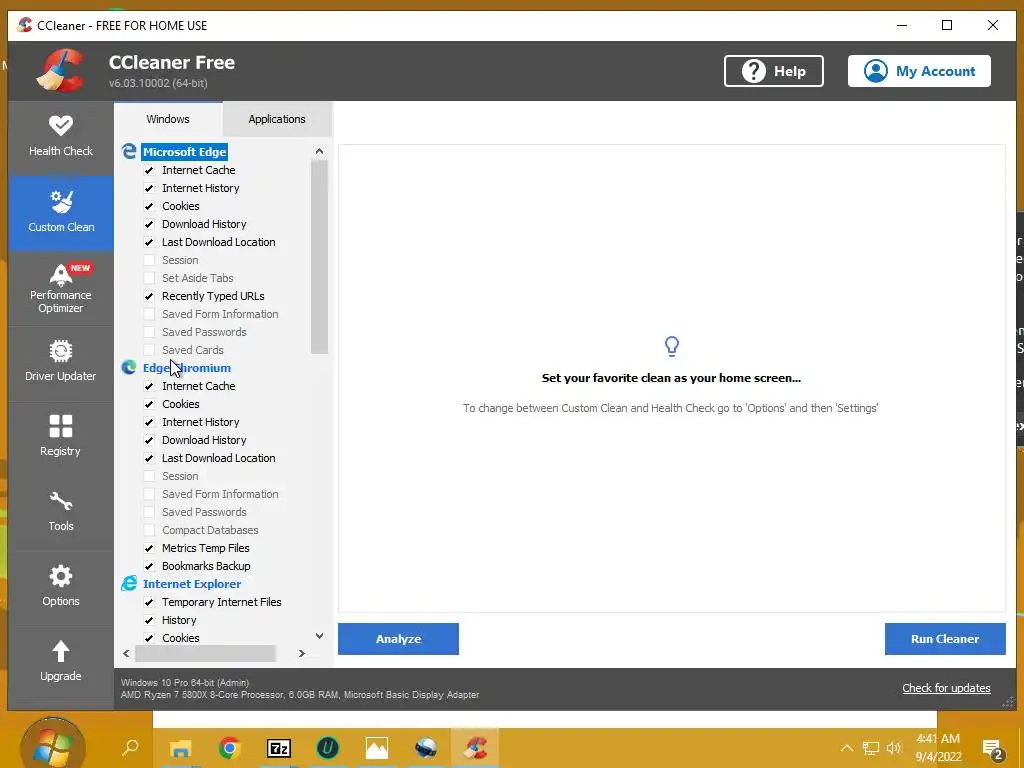Open the Tools wrench section
This screenshot has height=768, width=1024.
[61, 511]
